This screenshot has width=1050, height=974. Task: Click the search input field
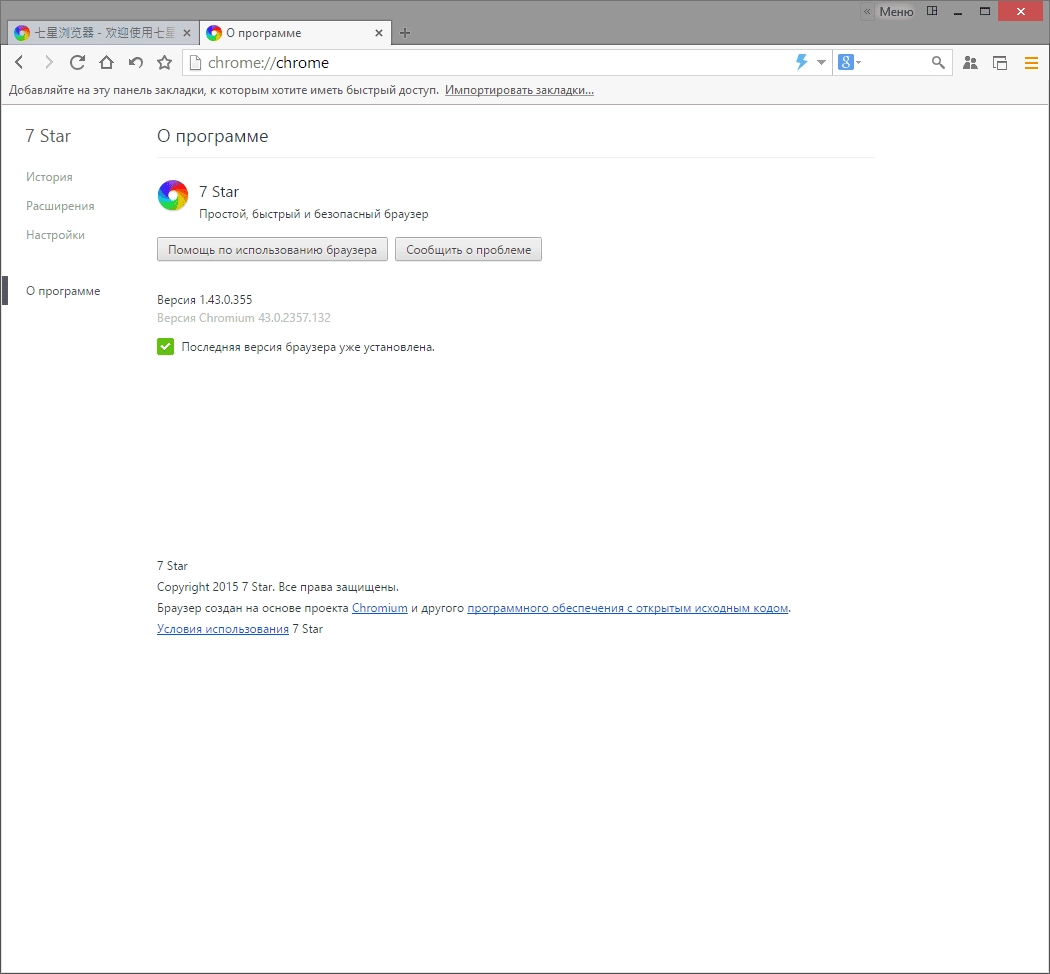pyautogui.click(x=895, y=63)
